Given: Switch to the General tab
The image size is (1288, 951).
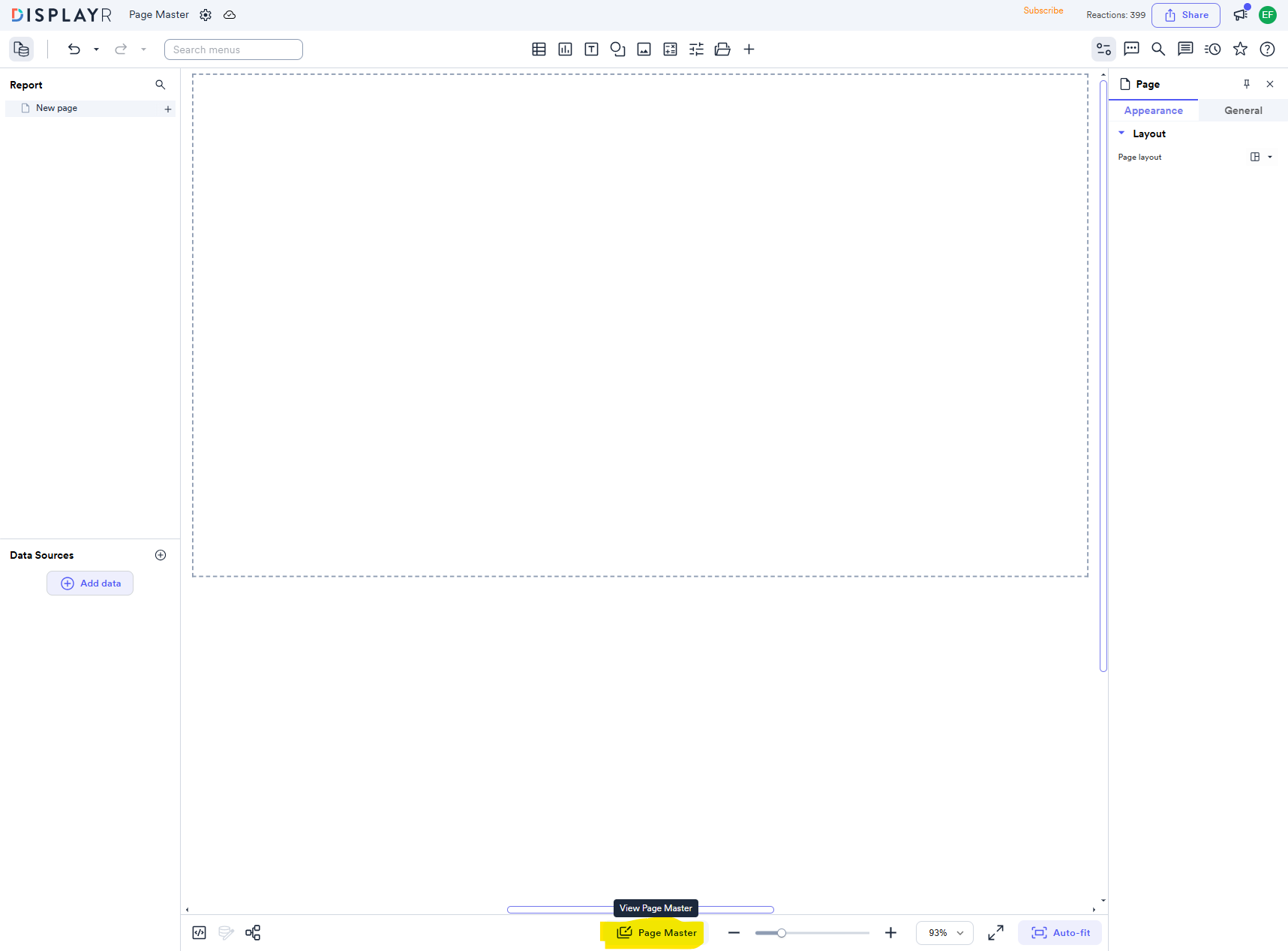Looking at the screenshot, I should (1242, 110).
